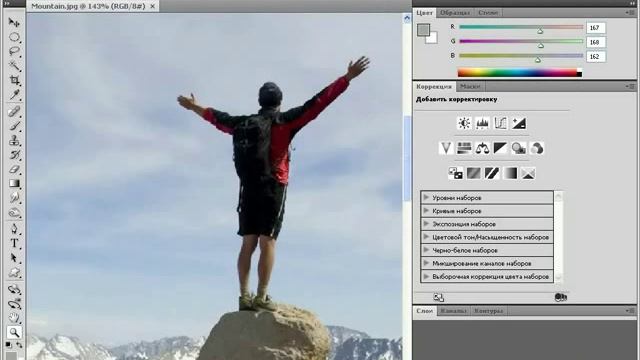Viewport: 640px width, 360px height.
Task: Switch to the Контуры tab
Action: [x=489, y=311]
